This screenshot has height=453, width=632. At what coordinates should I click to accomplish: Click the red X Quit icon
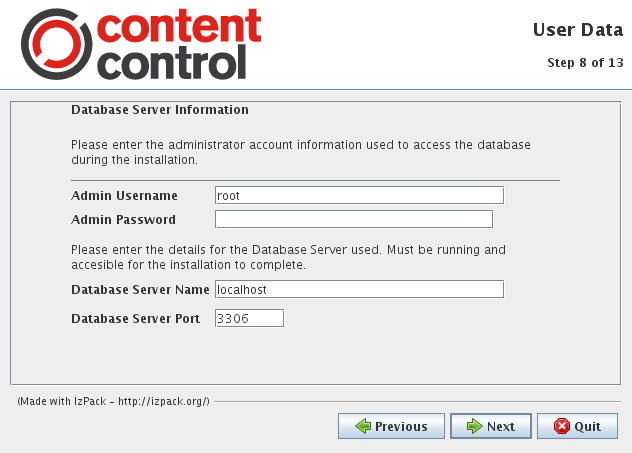pyautogui.click(x=562, y=426)
